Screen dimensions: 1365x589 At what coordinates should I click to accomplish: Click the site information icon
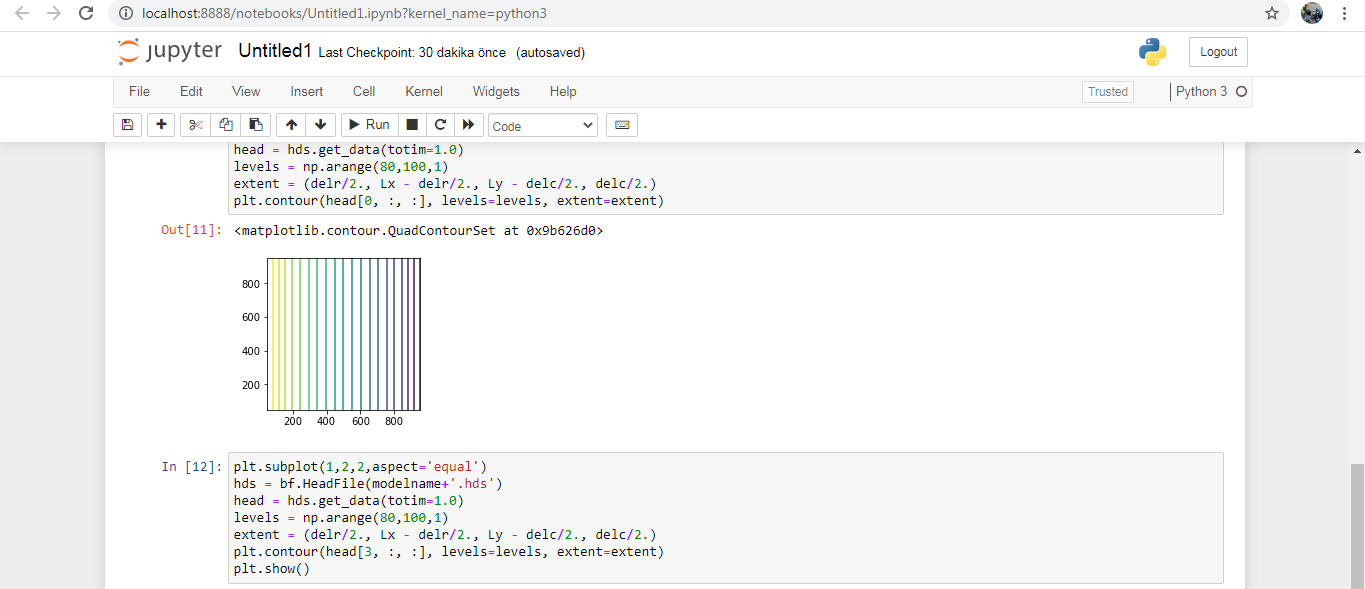[125, 14]
